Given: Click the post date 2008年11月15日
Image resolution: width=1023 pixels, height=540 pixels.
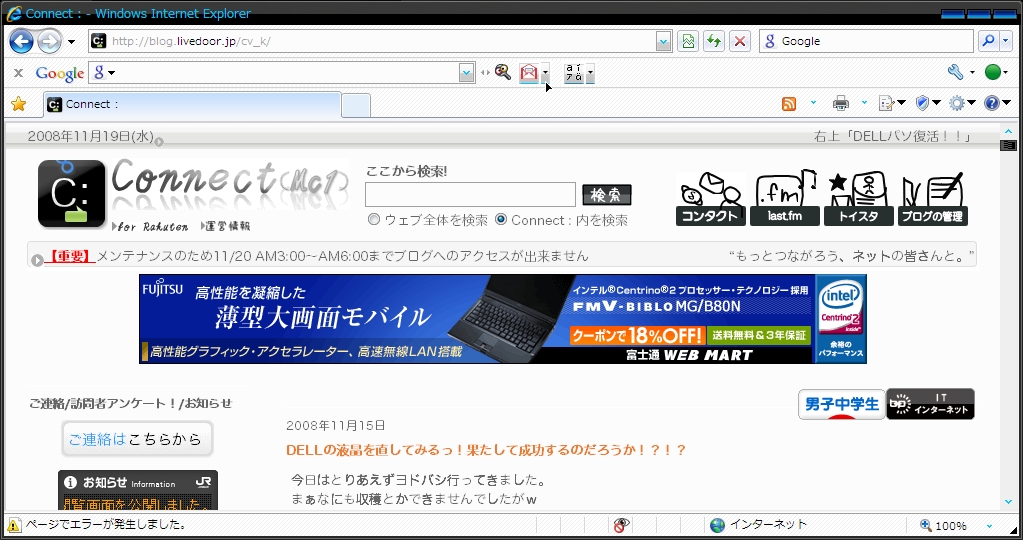Looking at the screenshot, I should point(335,426).
